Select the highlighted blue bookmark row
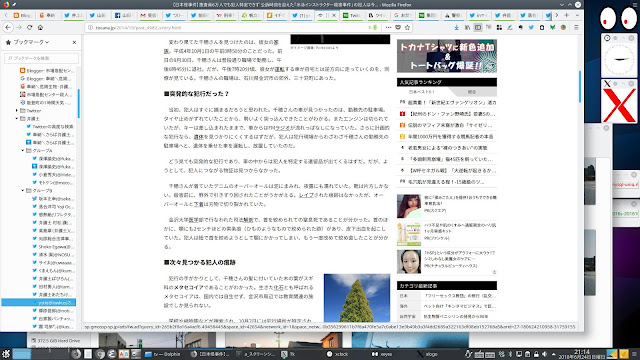Viewport: 640px width, 360px height. pos(38,302)
